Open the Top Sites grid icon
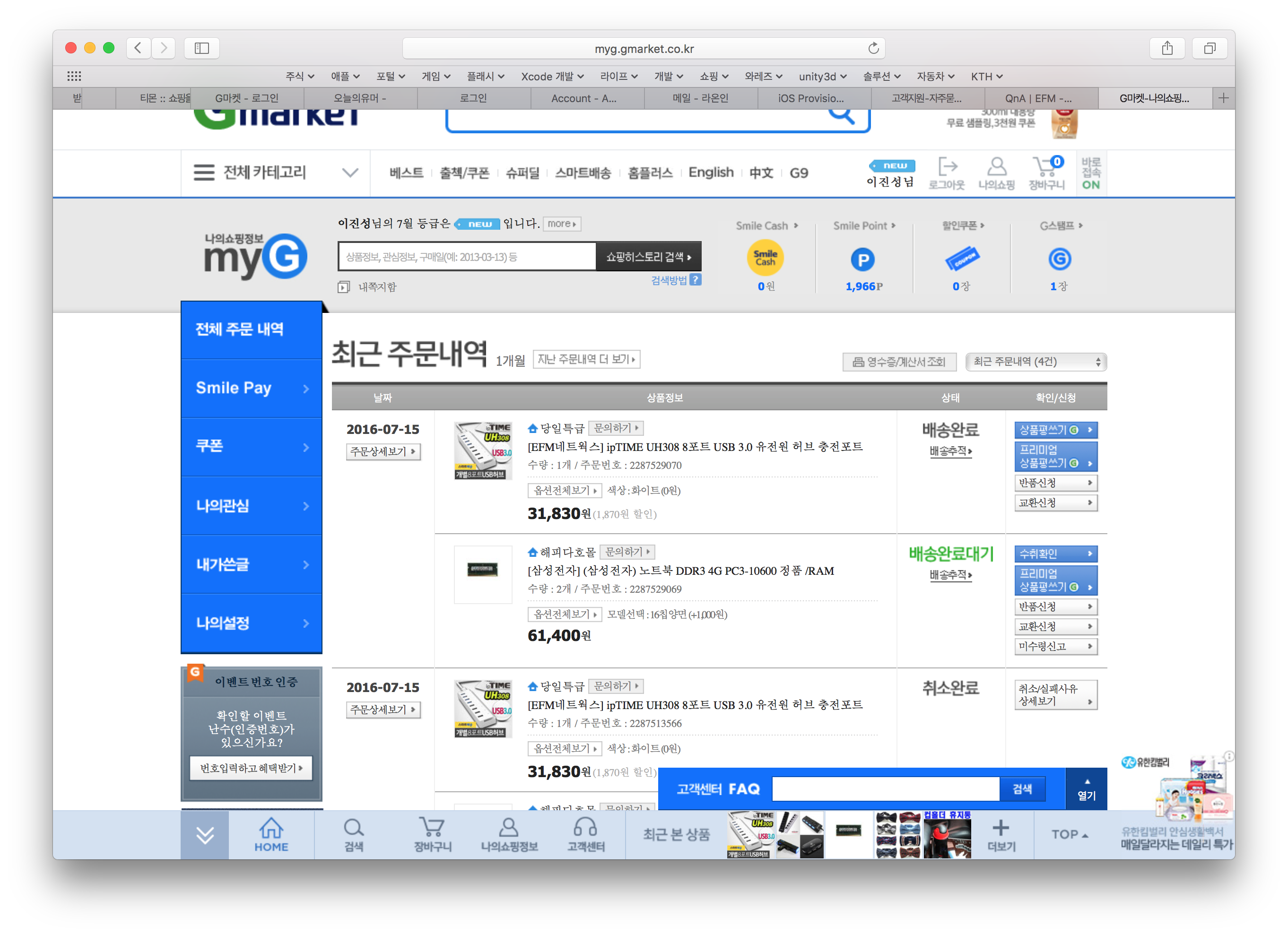1288x935 pixels. pos(74,76)
